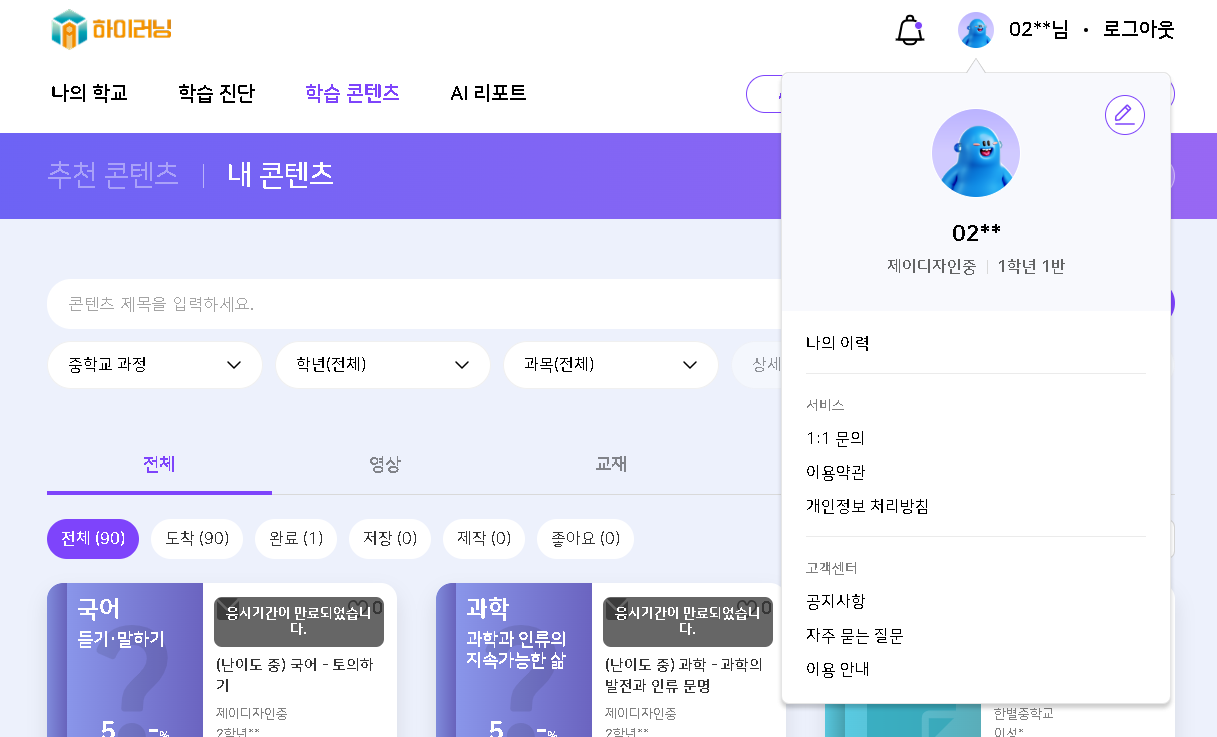1217x737 pixels.
Task: Select the 완료 (1) filter chip
Action: pyautogui.click(x=296, y=538)
